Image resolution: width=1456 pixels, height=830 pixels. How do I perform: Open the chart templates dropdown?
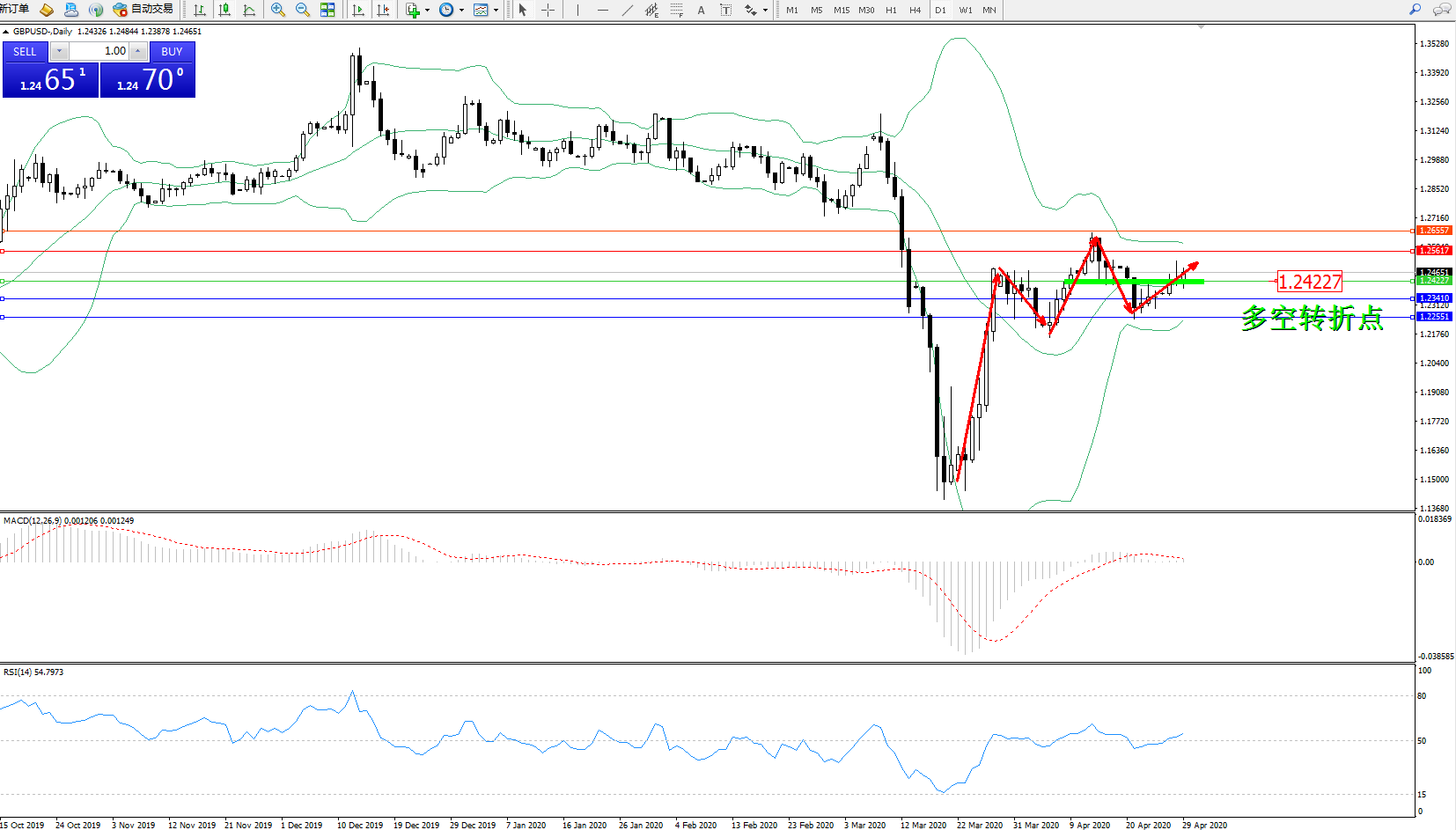coord(496,11)
